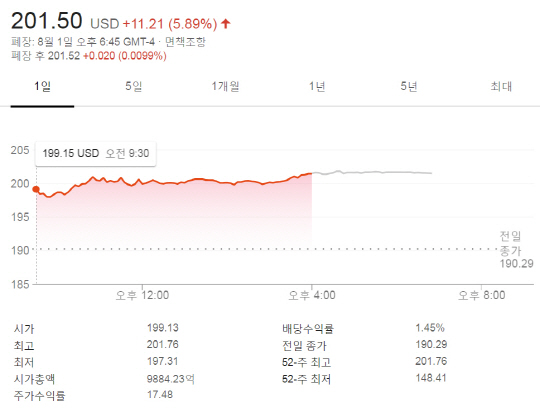Viewport: 540px width, 408px height.
Task: Click the 전일 종가 190.29 chart label
Action: point(516,250)
